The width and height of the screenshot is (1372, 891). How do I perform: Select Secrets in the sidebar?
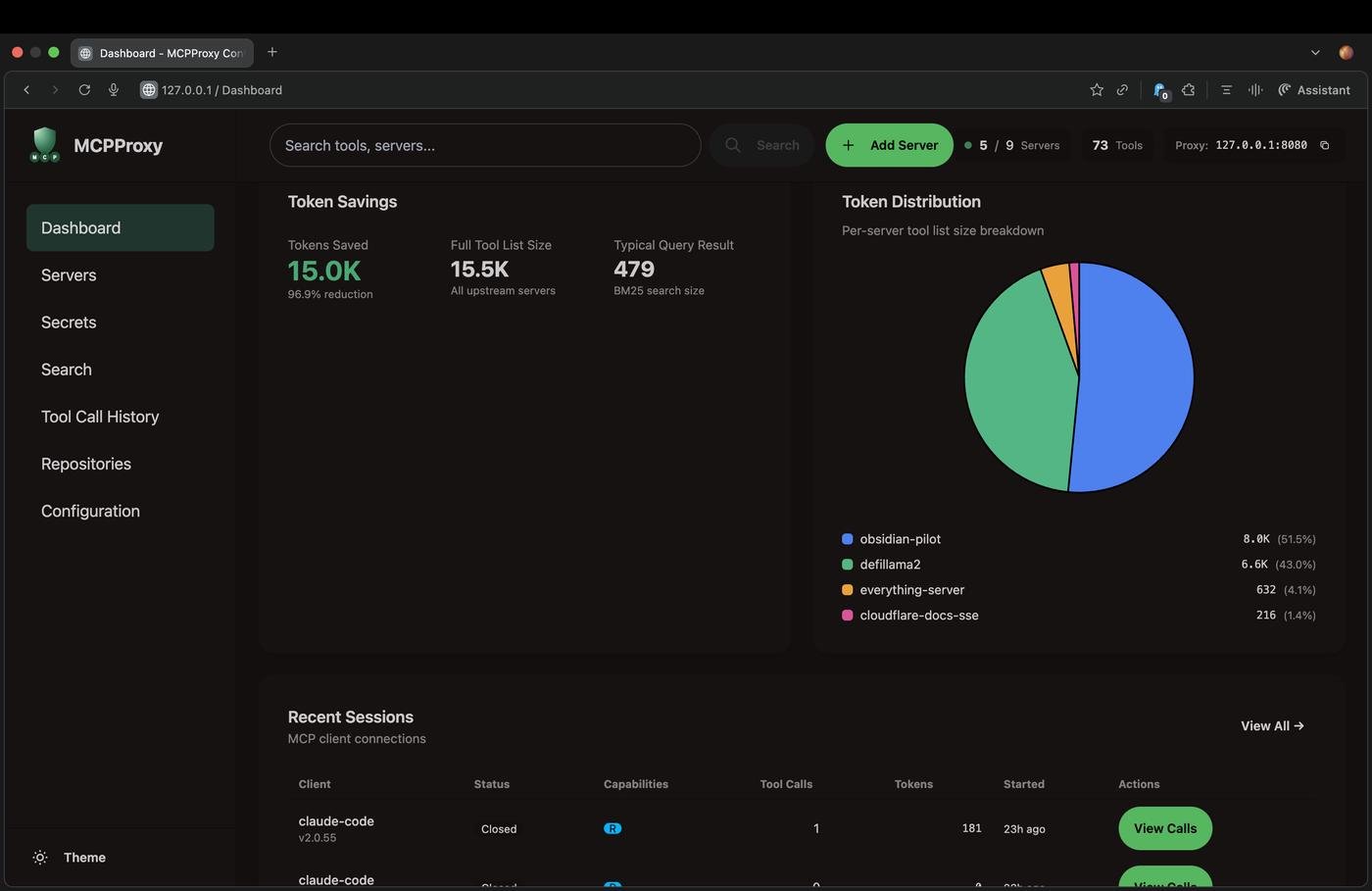pyautogui.click(x=69, y=322)
